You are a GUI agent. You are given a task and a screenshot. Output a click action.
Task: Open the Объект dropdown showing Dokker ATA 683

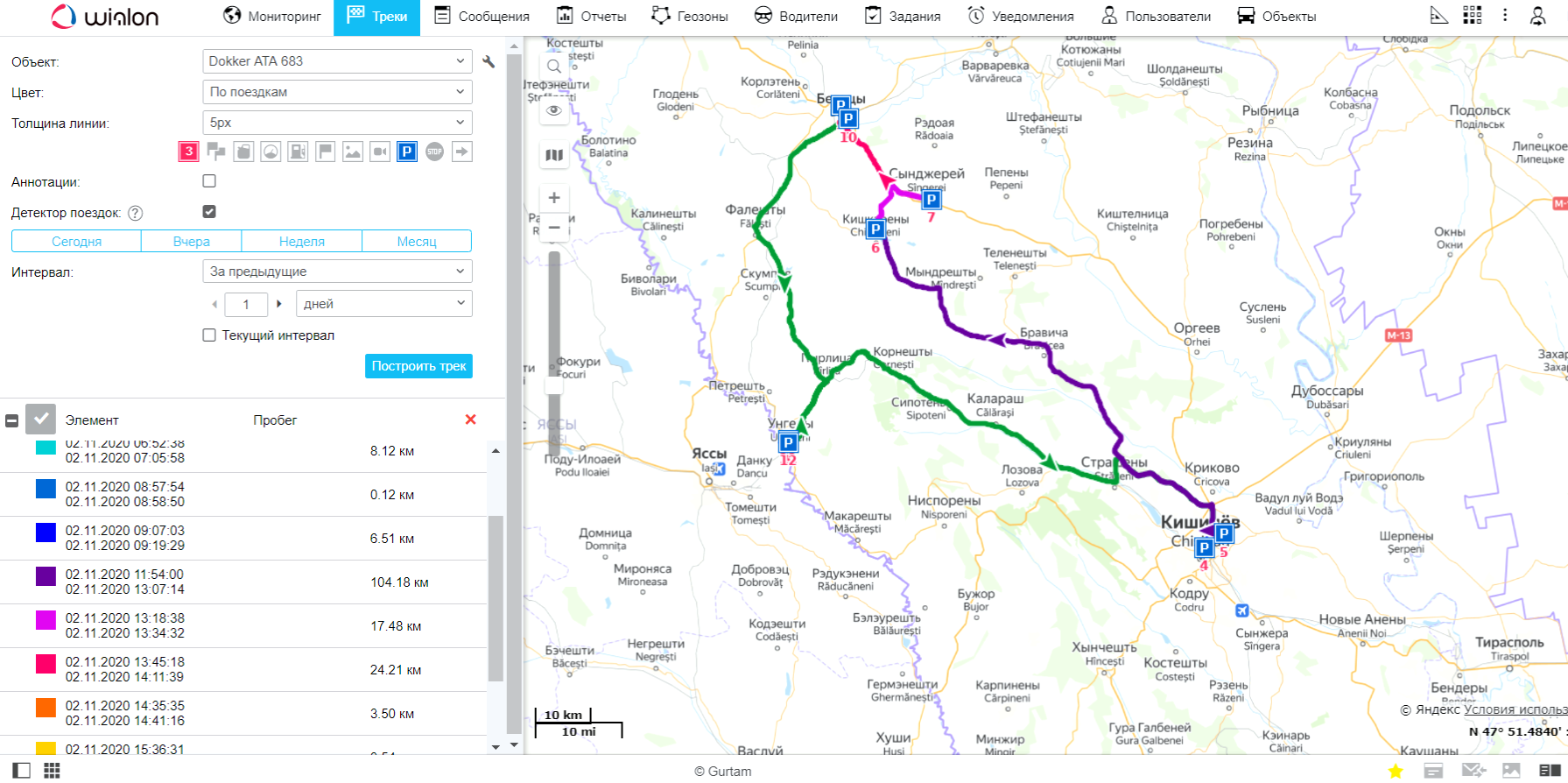click(x=337, y=61)
